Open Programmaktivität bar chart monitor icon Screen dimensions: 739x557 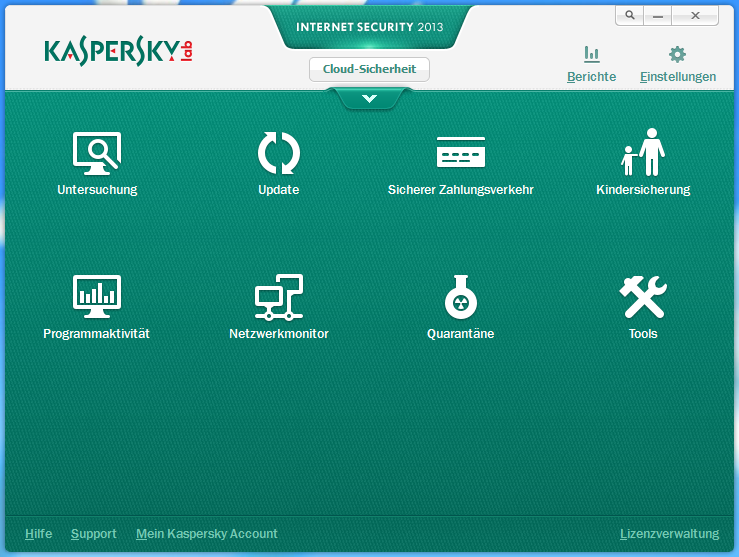click(97, 296)
